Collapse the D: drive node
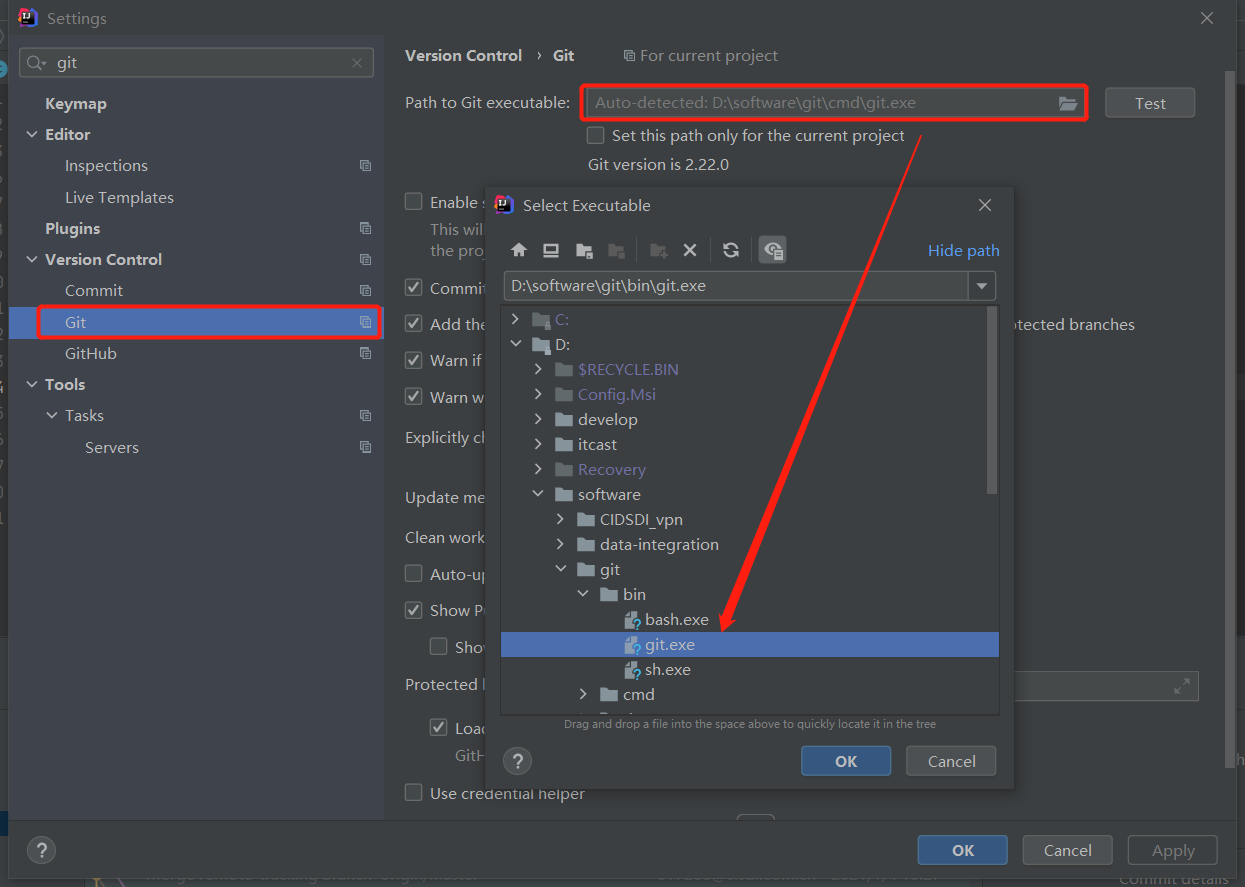Image resolution: width=1245 pixels, height=887 pixels. pos(516,345)
